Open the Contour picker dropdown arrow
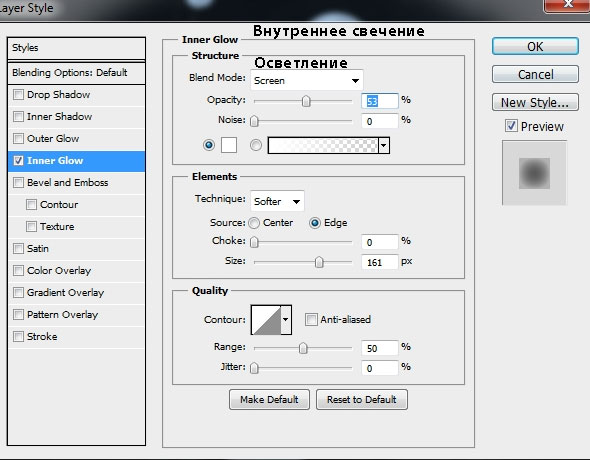This screenshot has height=460, width=590. click(286, 320)
